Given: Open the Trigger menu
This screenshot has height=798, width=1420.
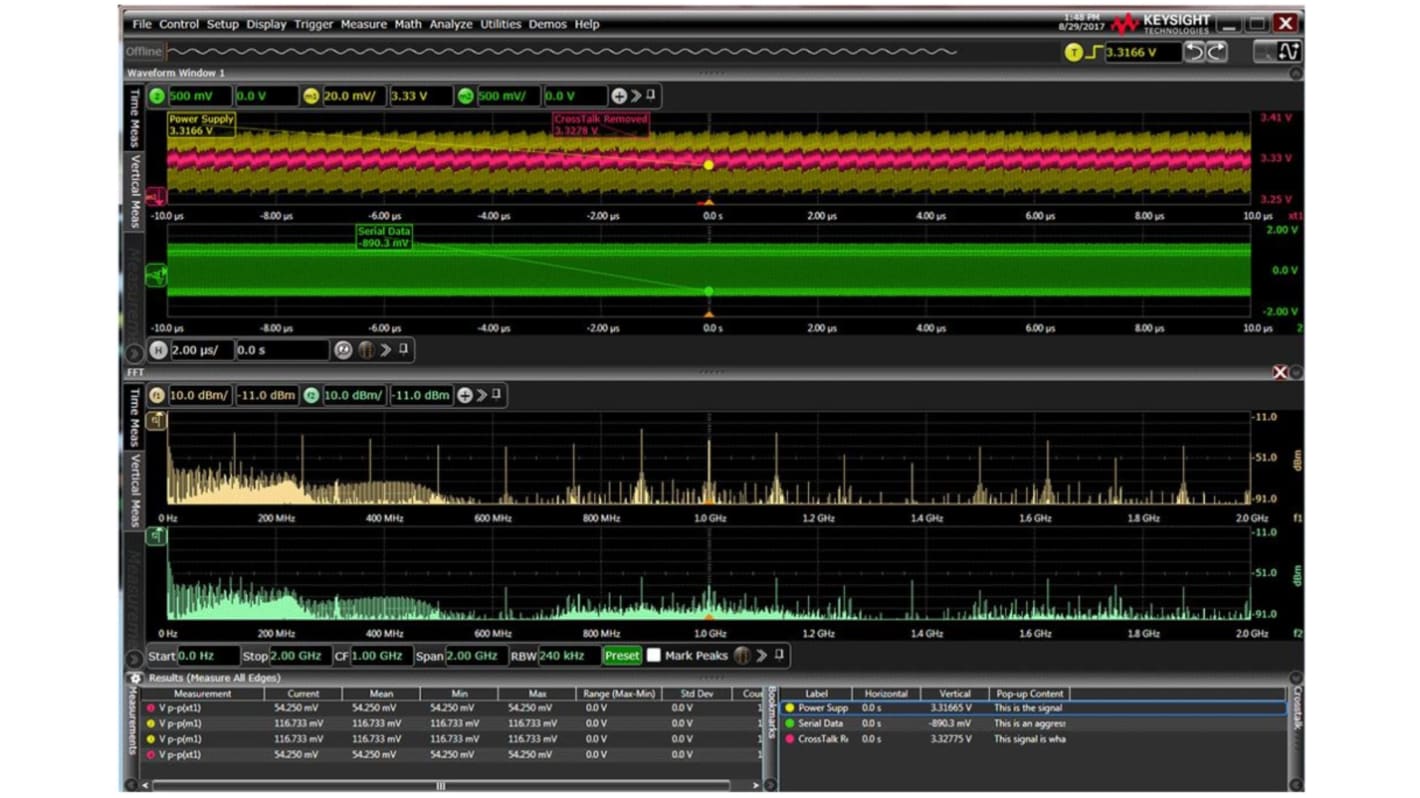Looking at the screenshot, I should [313, 24].
